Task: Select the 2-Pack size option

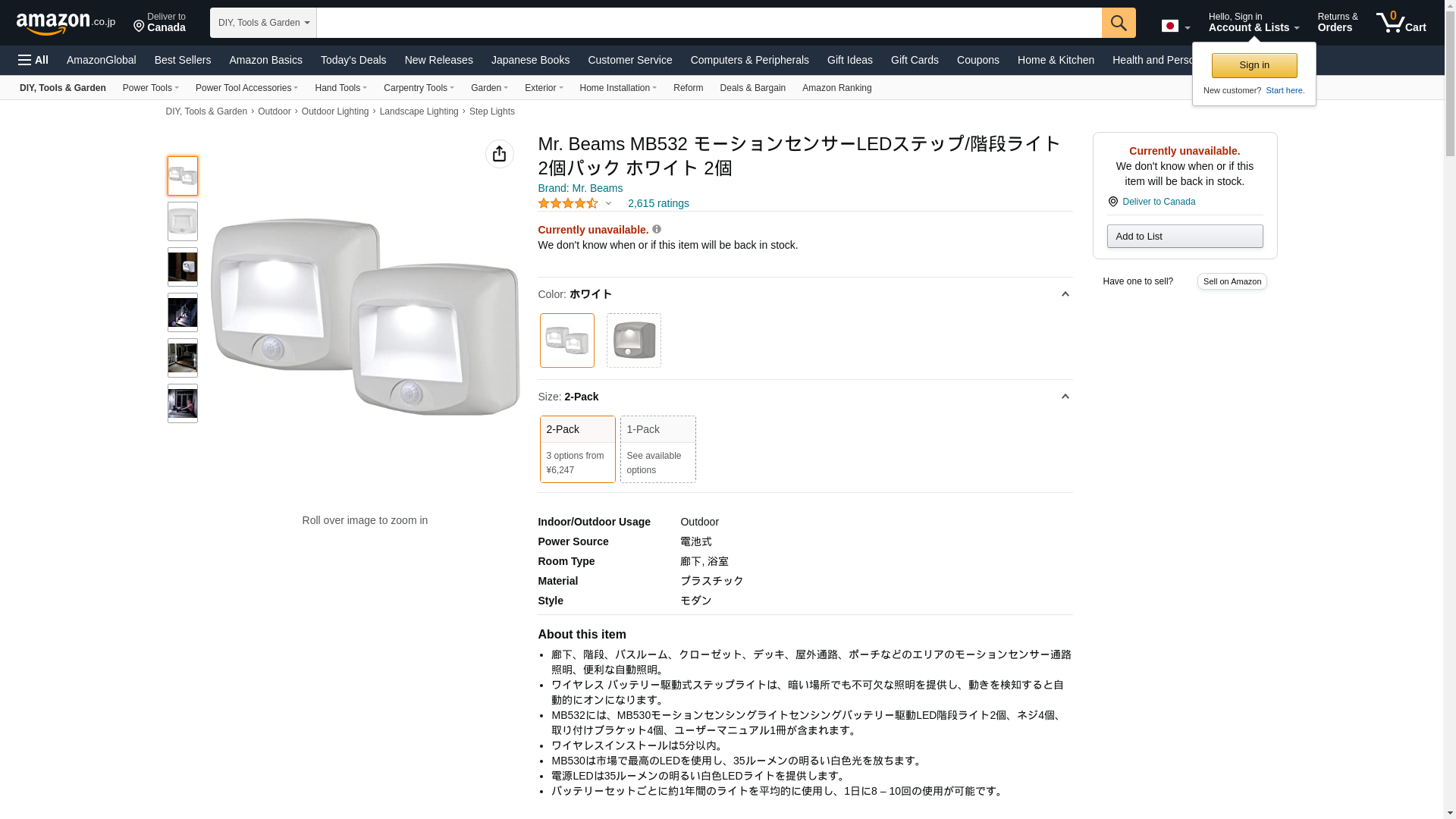Action: (577, 448)
